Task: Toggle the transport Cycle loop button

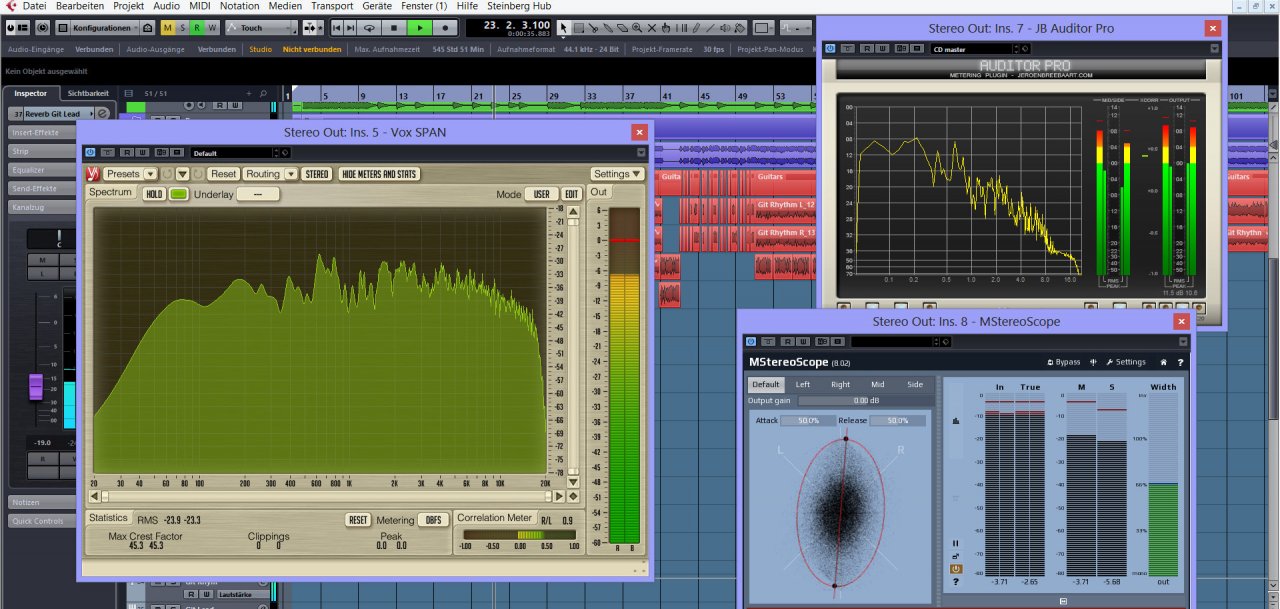Action: point(370,28)
